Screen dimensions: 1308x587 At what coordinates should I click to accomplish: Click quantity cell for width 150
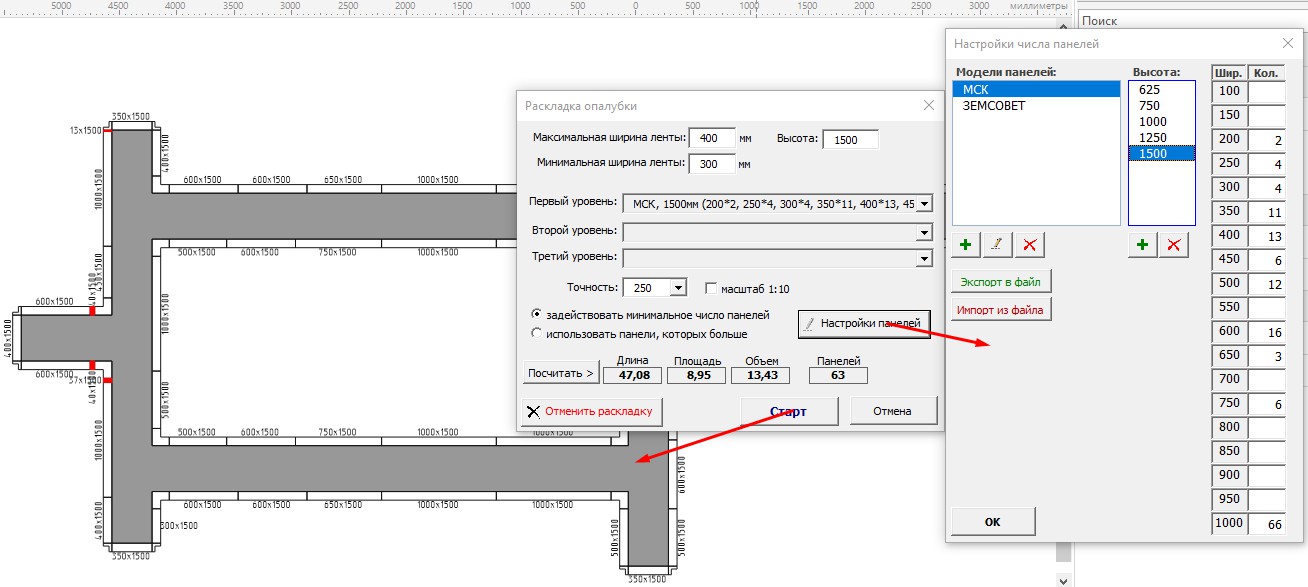(1266, 116)
